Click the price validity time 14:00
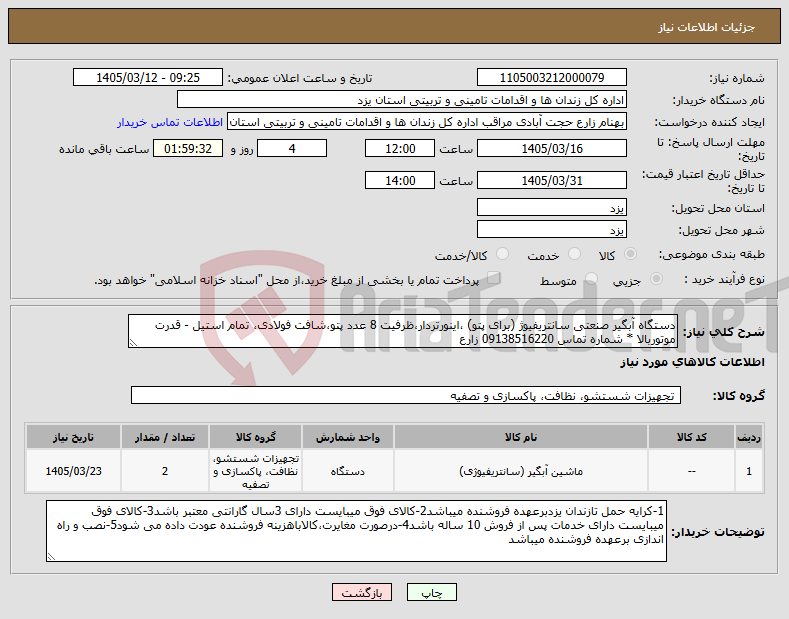Image resolution: width=789 pixels, height=619 pixels. pyautogui.click(x=400, y=180)
